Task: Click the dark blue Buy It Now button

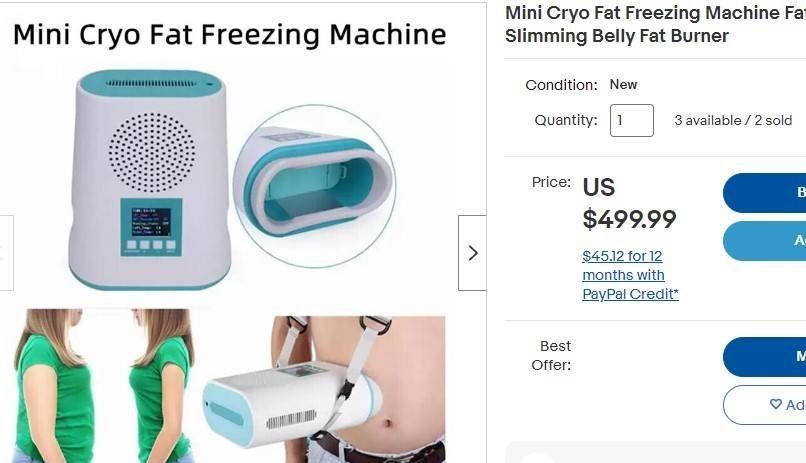Action: pos(764,193)
